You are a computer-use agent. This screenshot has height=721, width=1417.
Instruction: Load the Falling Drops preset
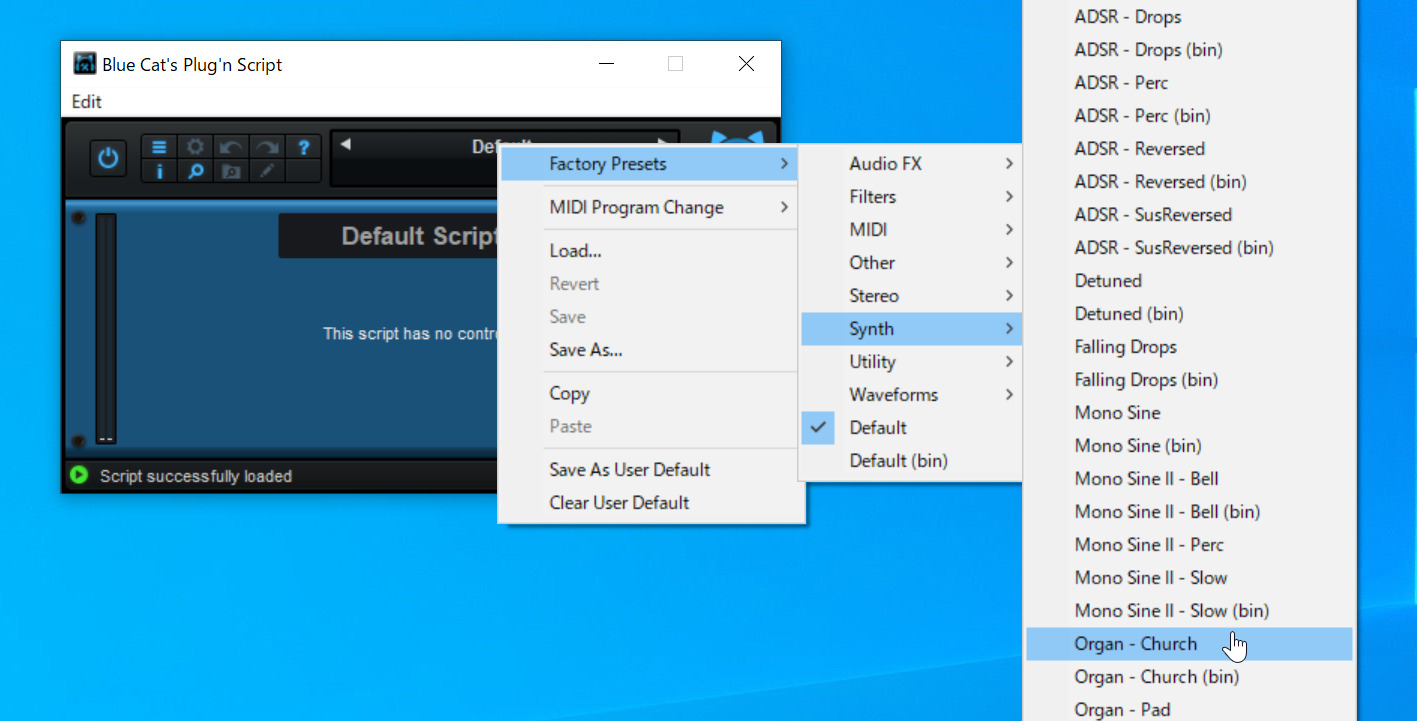point(1189,347)
